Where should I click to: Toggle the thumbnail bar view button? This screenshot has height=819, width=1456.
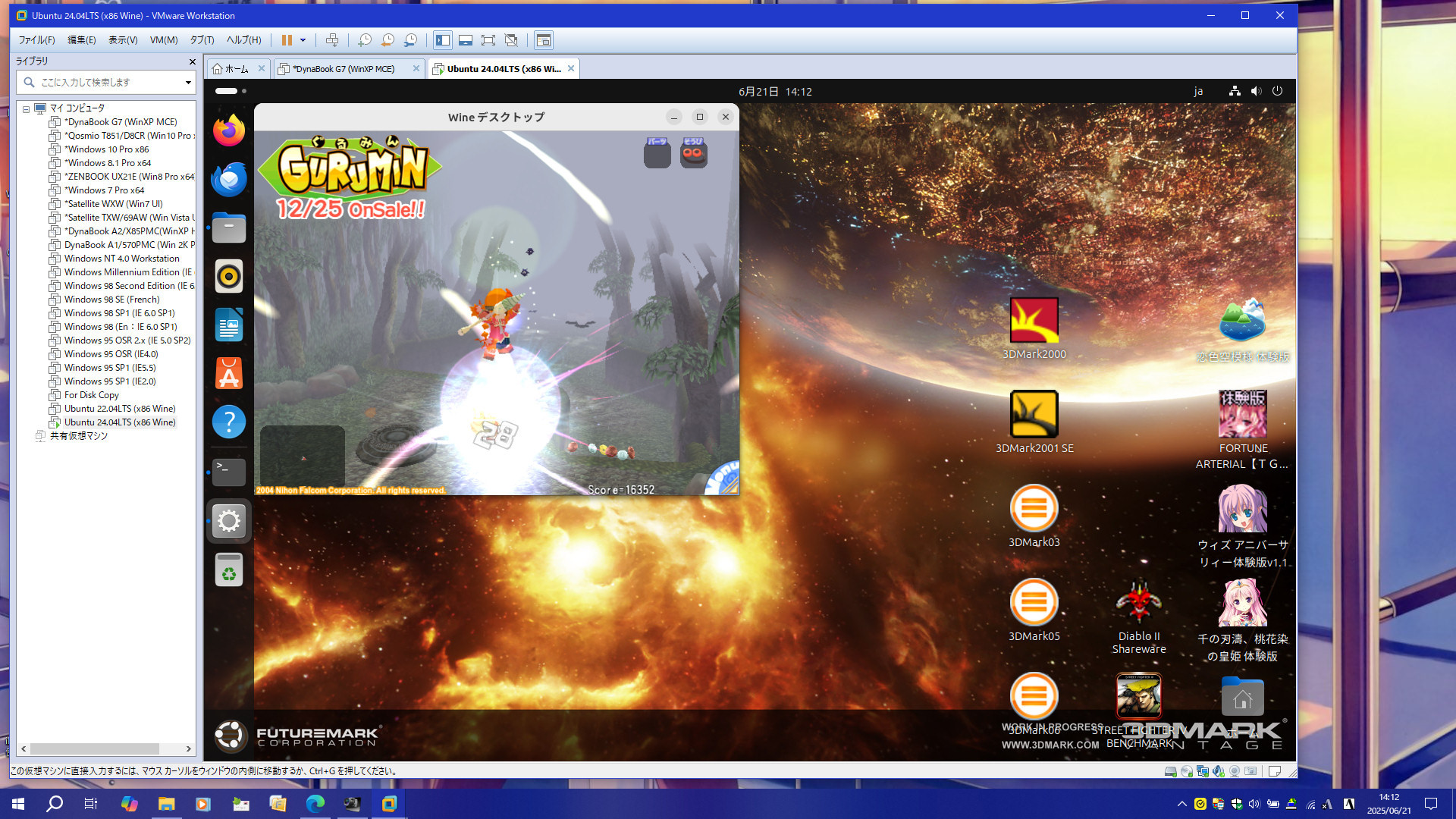tap(466, 40)
